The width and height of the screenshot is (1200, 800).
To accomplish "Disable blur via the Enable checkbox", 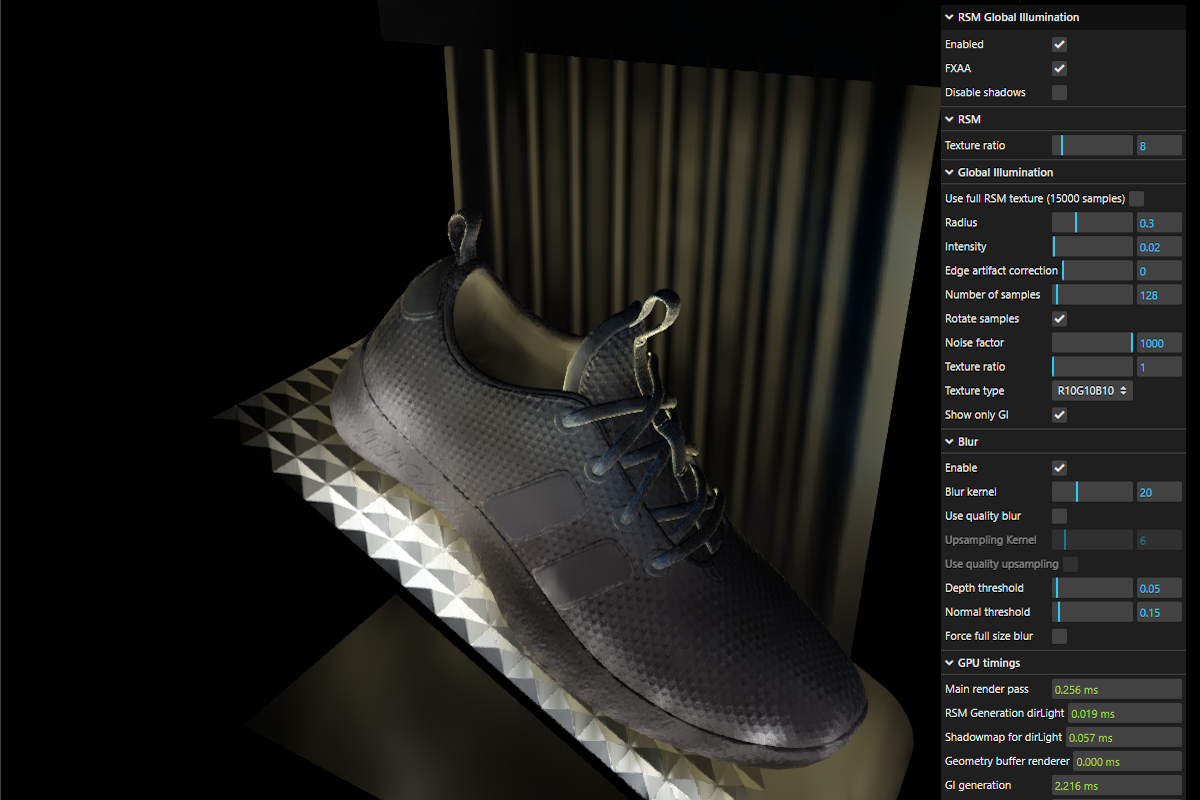I will tap(1058, 467).
